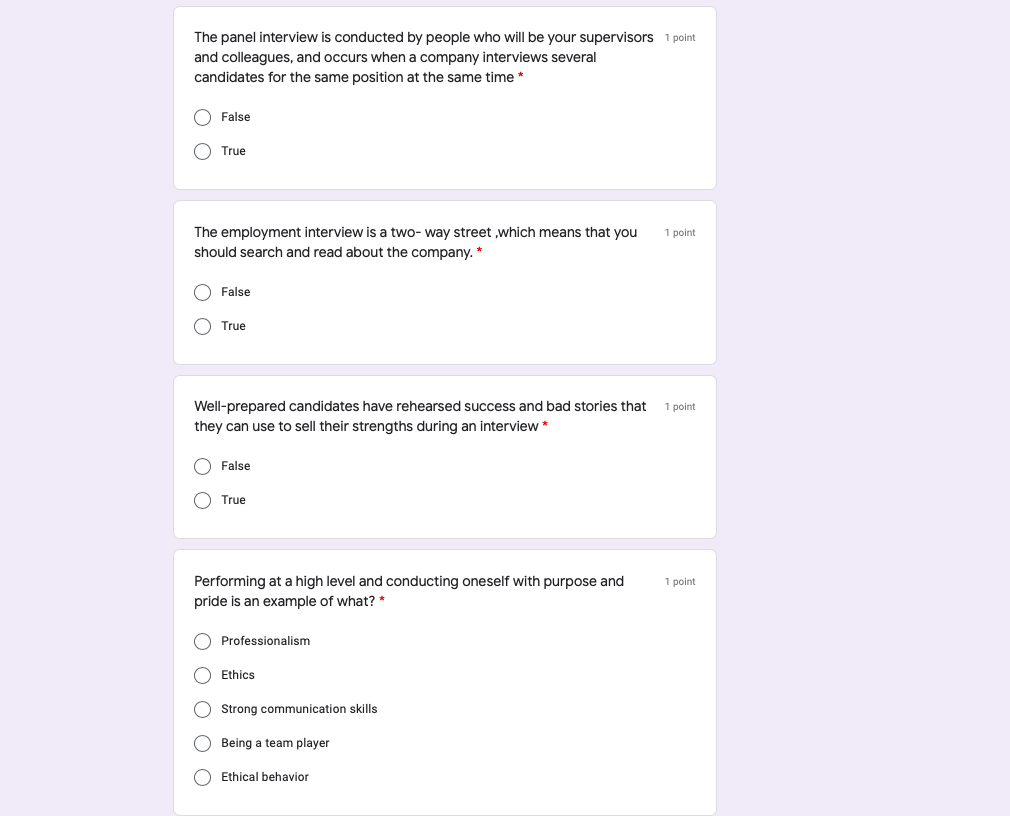The height and width of the screenshot is (816, 1010).
Task: Select True for the panel interview question
Action: tap(202, 151)
